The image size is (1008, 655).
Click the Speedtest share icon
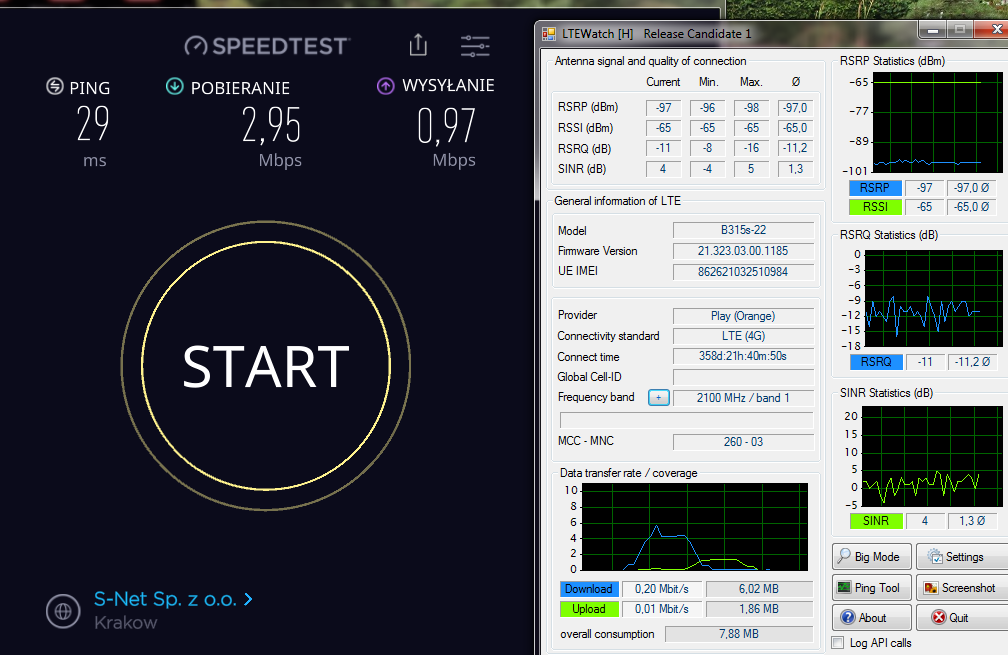tap(418, 45)
